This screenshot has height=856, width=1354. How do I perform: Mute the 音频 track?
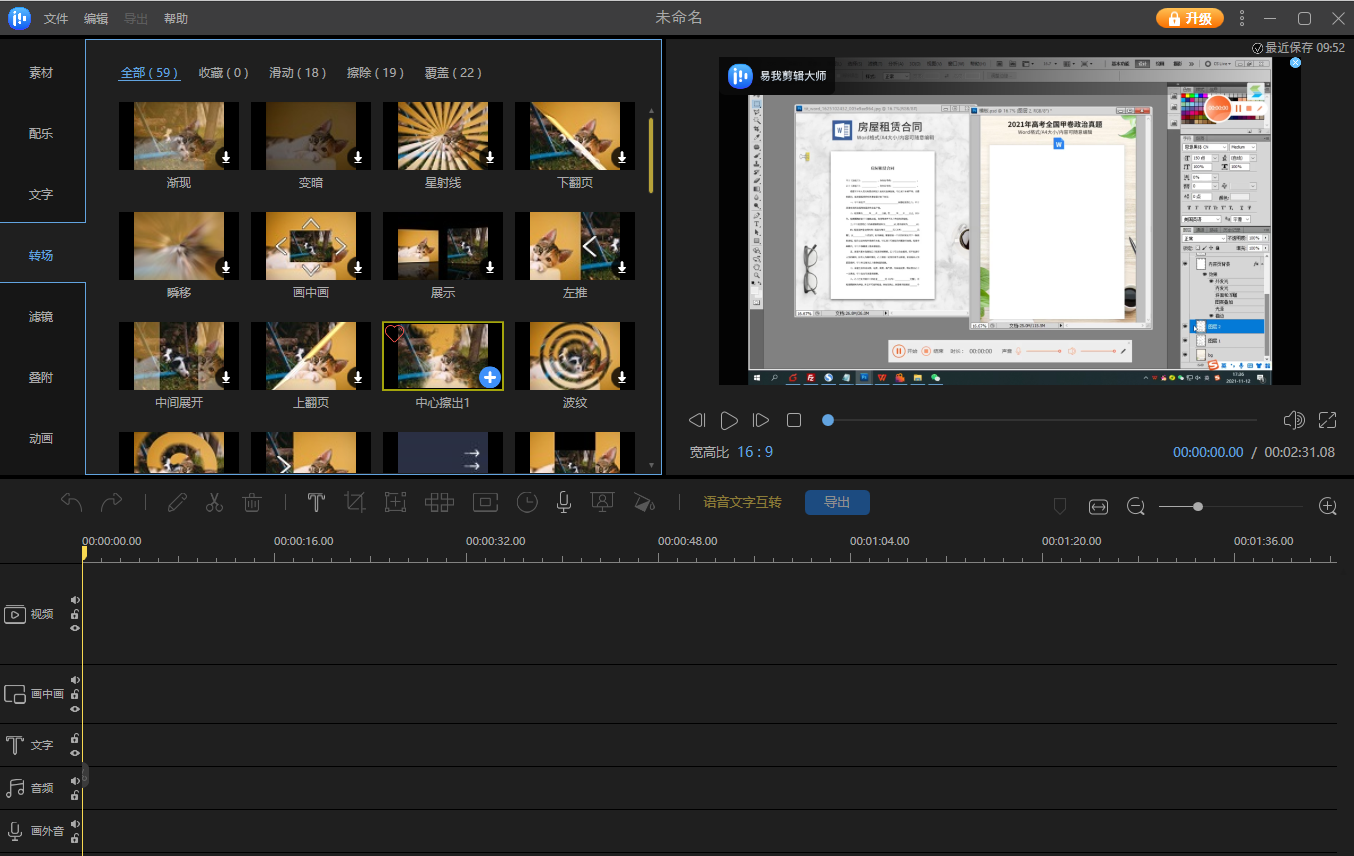tap(75, 781)
